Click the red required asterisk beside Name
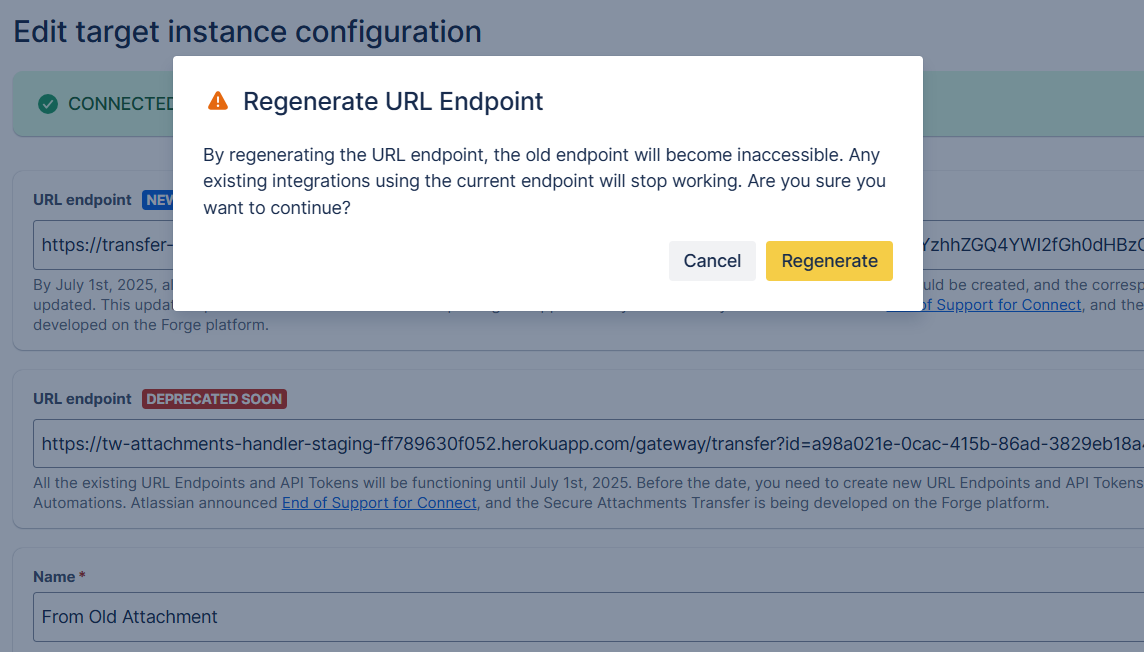 coord(82,576)
